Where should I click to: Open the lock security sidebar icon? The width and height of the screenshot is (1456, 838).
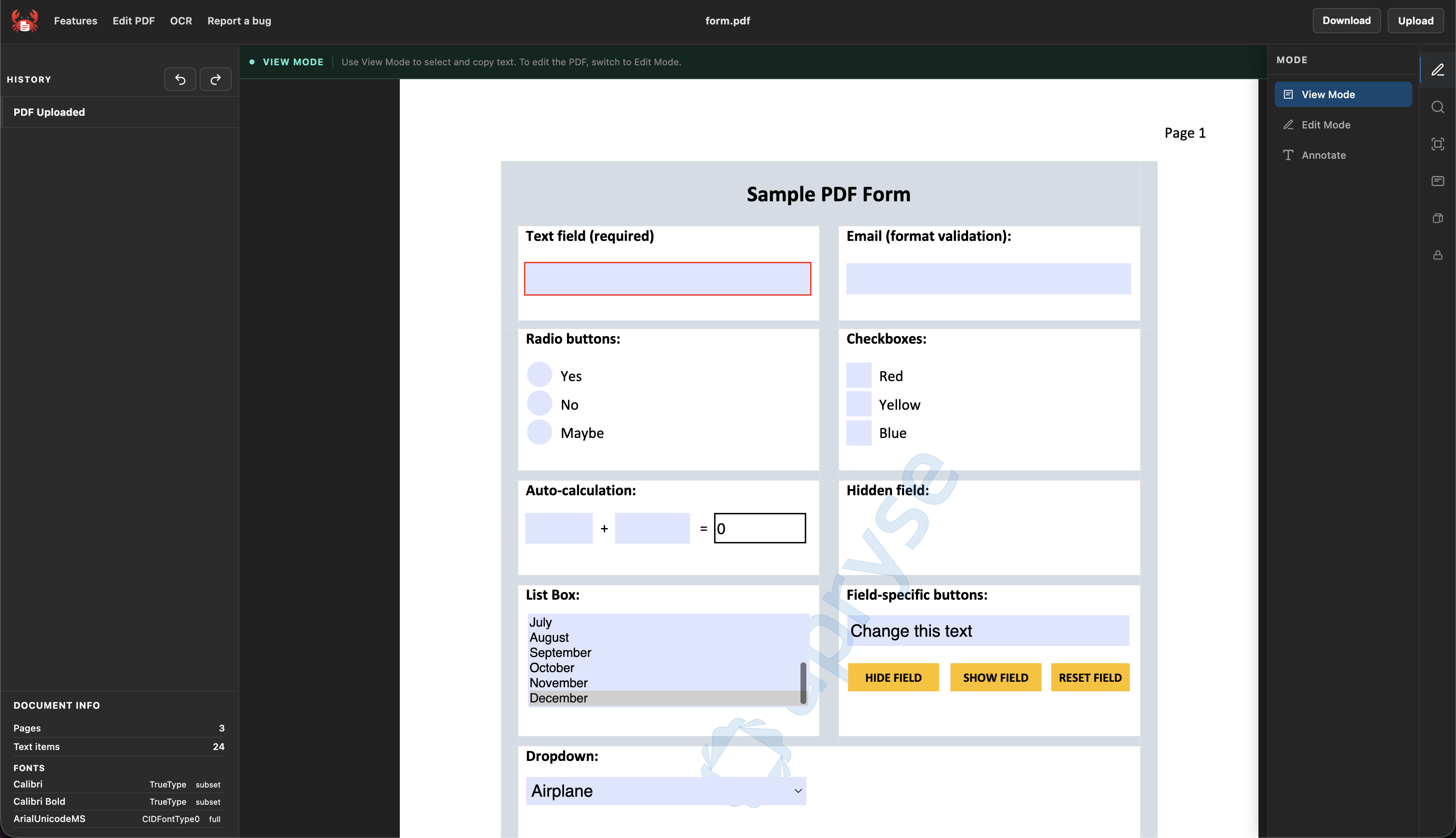click(1437, 255)
